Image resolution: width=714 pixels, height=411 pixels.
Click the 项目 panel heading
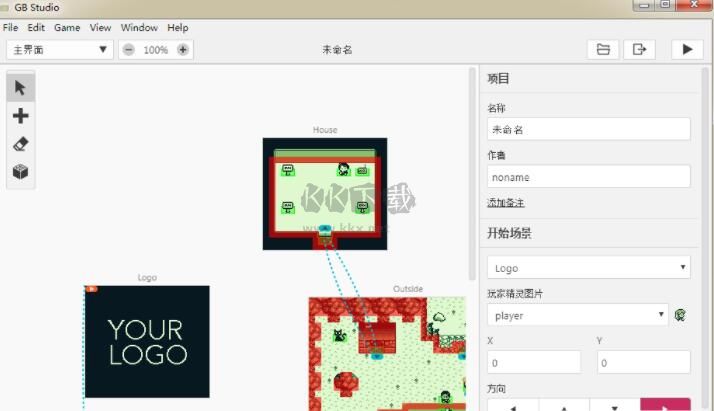click(x=498, y=78)
